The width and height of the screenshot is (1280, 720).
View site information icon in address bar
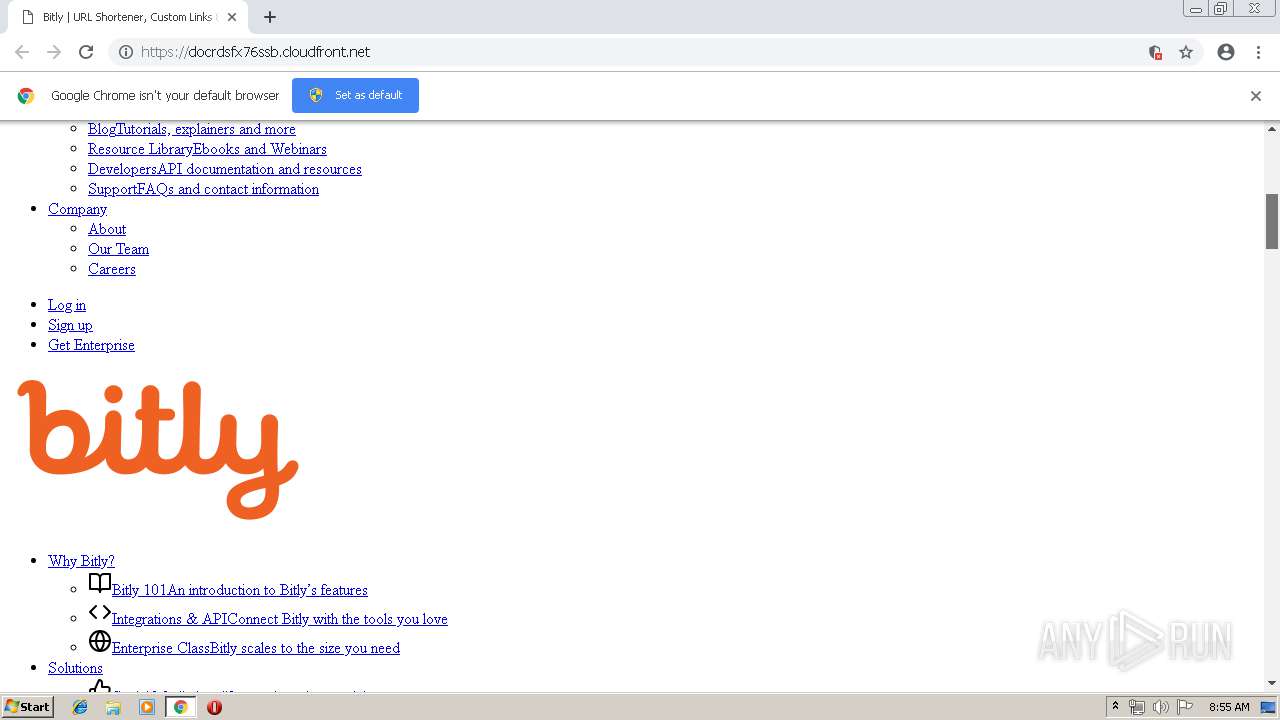tap(126, 52)
